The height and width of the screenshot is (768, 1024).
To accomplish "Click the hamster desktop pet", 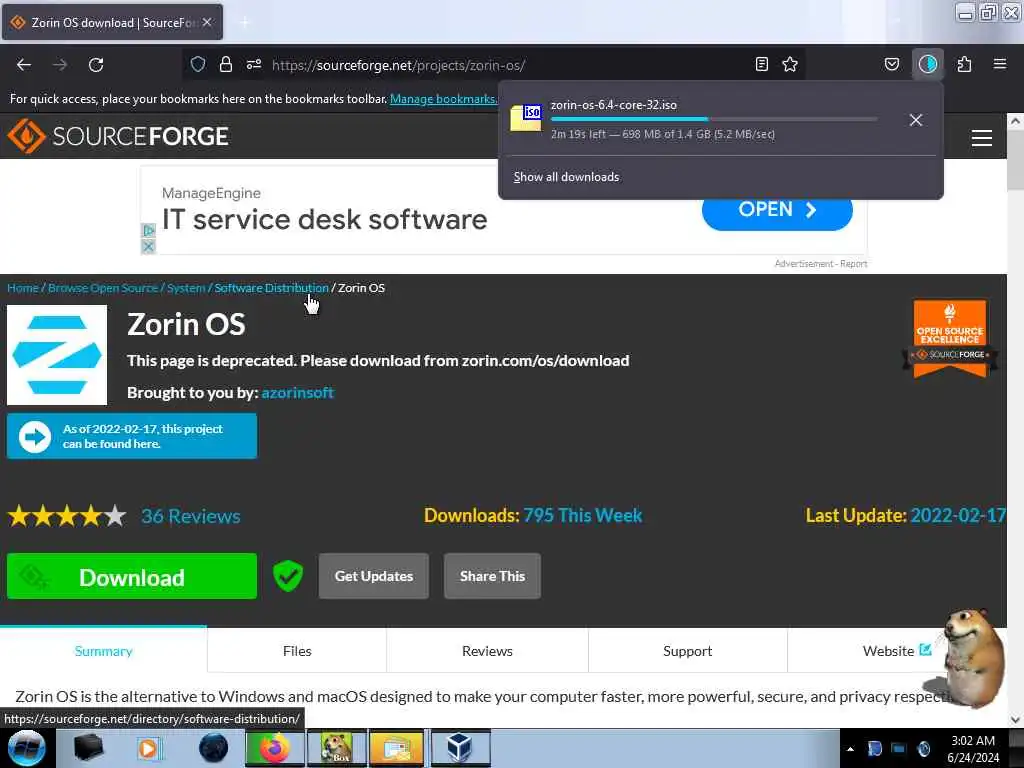I will [x=972, y=657].
